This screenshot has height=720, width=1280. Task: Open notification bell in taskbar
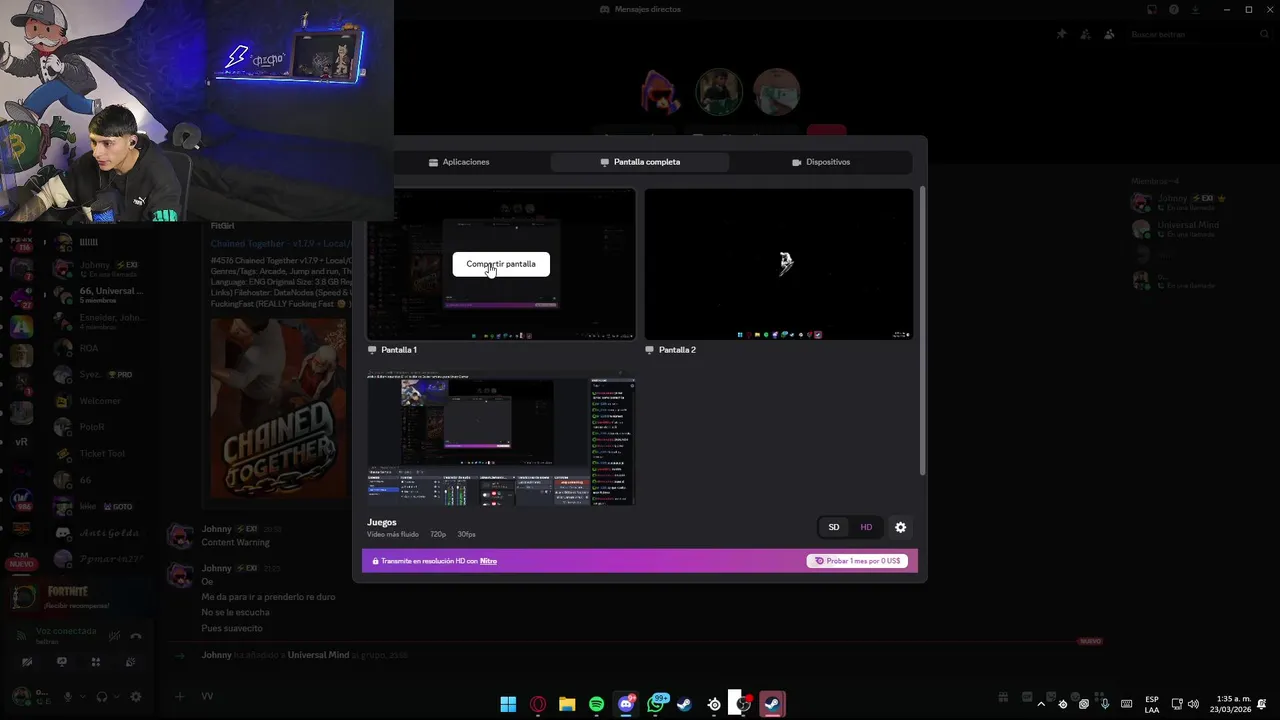1263,704
